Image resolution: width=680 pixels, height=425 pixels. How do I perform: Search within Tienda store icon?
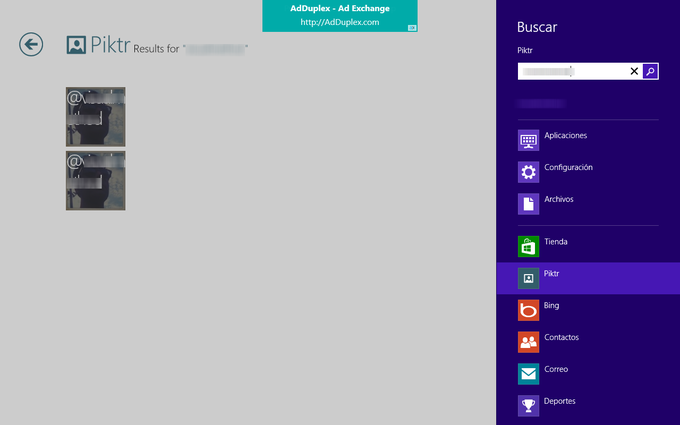point(528,246)
